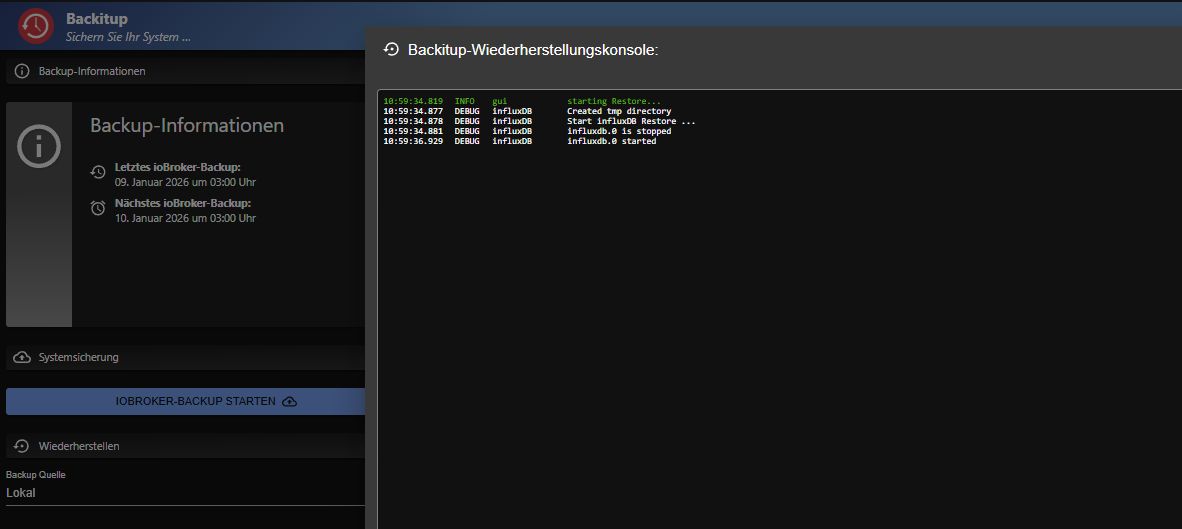Click the Backup-Informationen card heading
Image resolution: width=1182 pixels, height=529 pixels.
coord(187,125)
